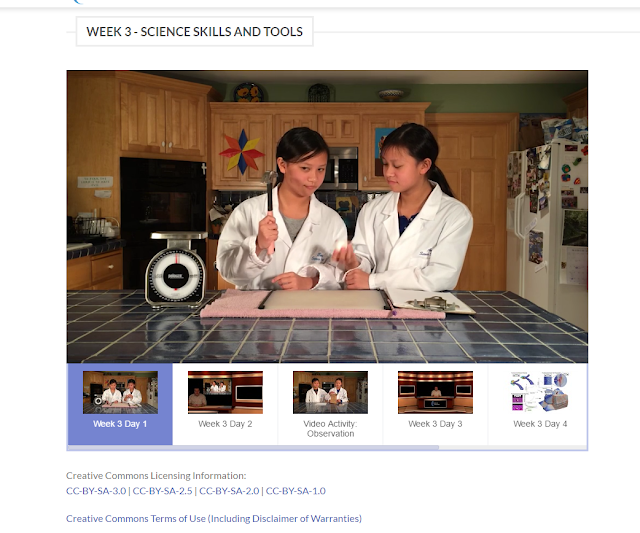Screen dimensions: 640x533
Task: Open the CC-BY-SA-2.5 license link
Action: (162, 491)
